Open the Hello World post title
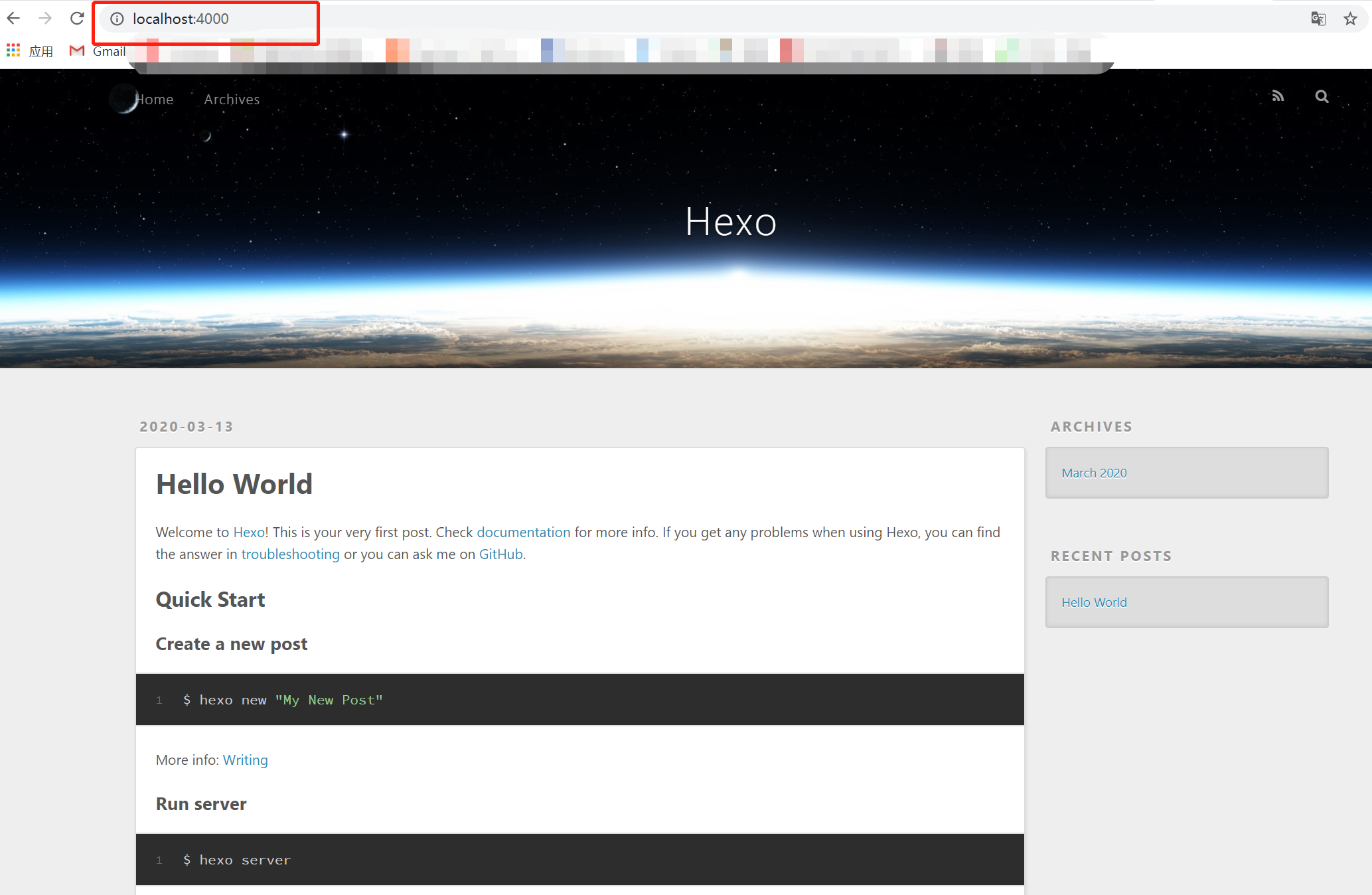This screenshot has width=1372, height=895. pos(234,484)
